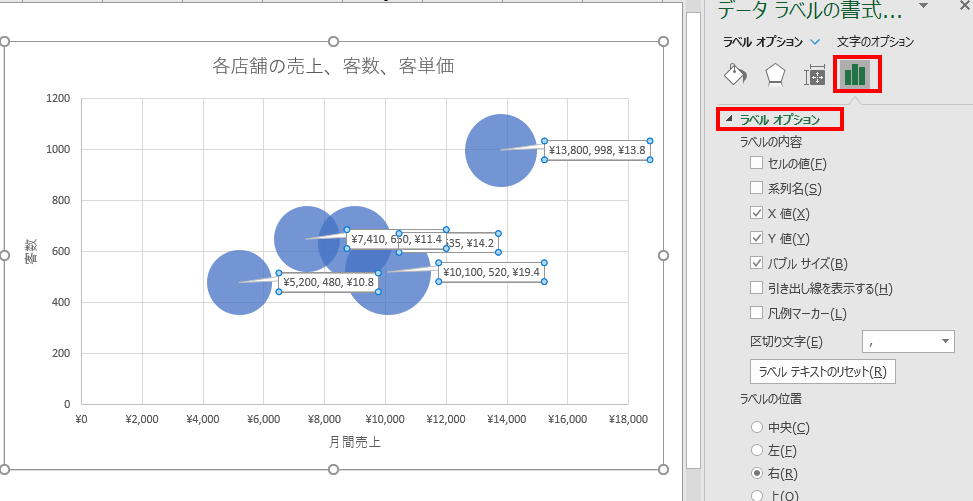The image size is (973, 501).
Task: Select the 月間売上 horizontal axis title
Action: click(x=355, y=442)
